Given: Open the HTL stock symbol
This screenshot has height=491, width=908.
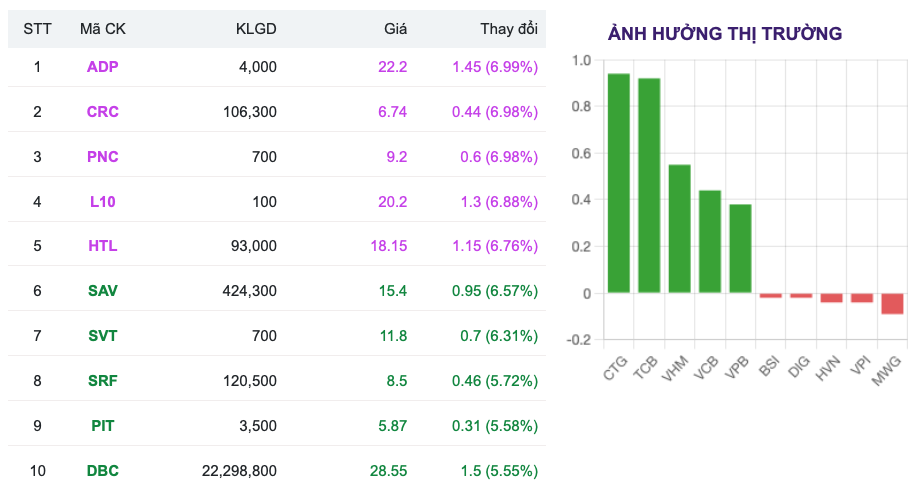Looking at the screenshot, I should click(102, 246).
